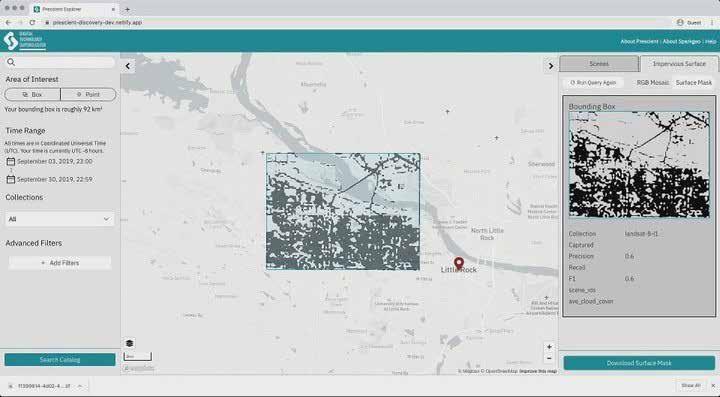Open end date calendar icon

tap(11, 179)
